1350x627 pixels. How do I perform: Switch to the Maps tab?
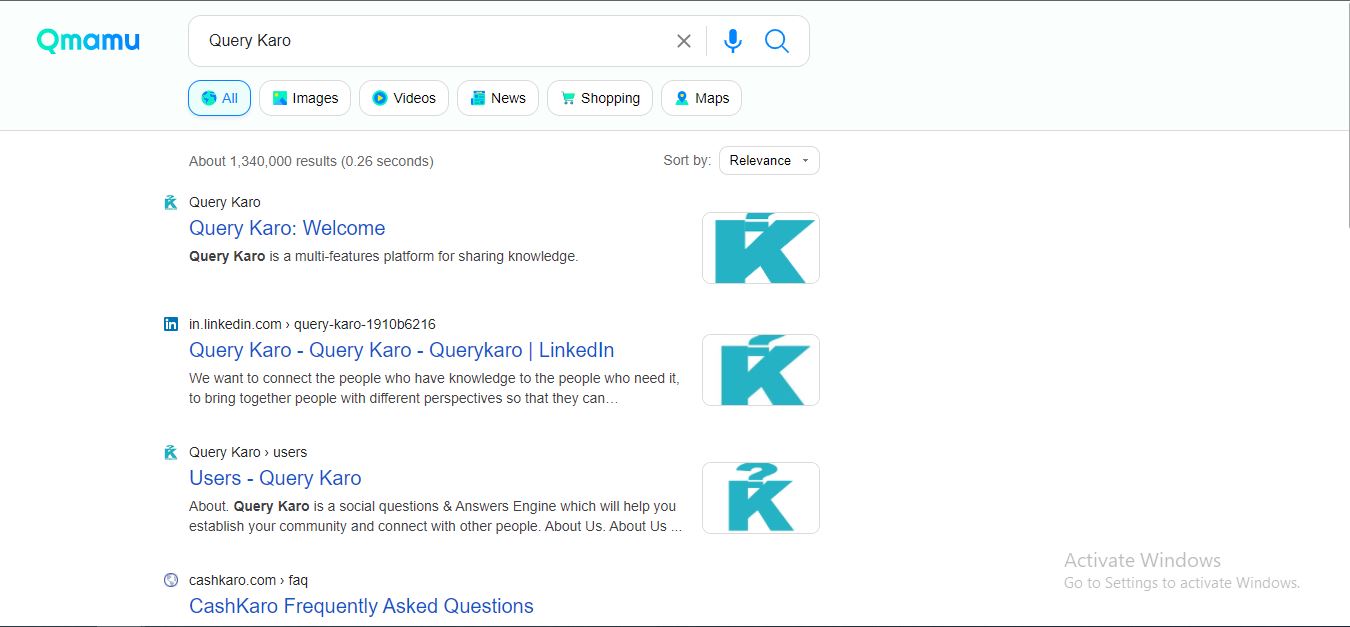click(x=701, y=98)
